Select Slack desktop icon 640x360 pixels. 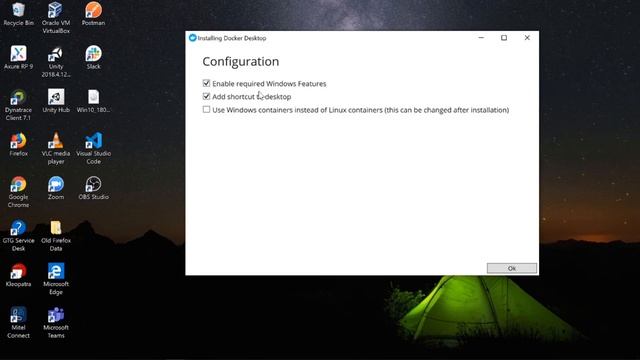[x=93, y=58]
